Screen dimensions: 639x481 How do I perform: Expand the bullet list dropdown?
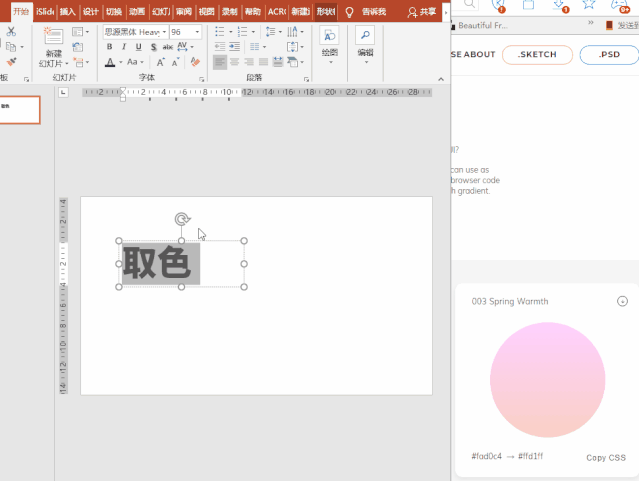231,32
